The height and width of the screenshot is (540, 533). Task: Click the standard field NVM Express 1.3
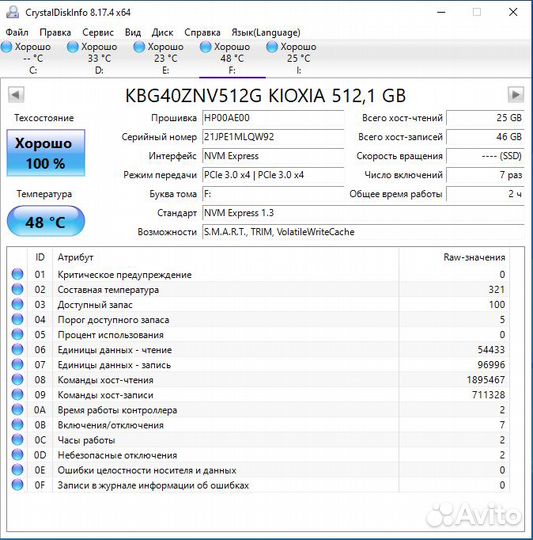363,213
